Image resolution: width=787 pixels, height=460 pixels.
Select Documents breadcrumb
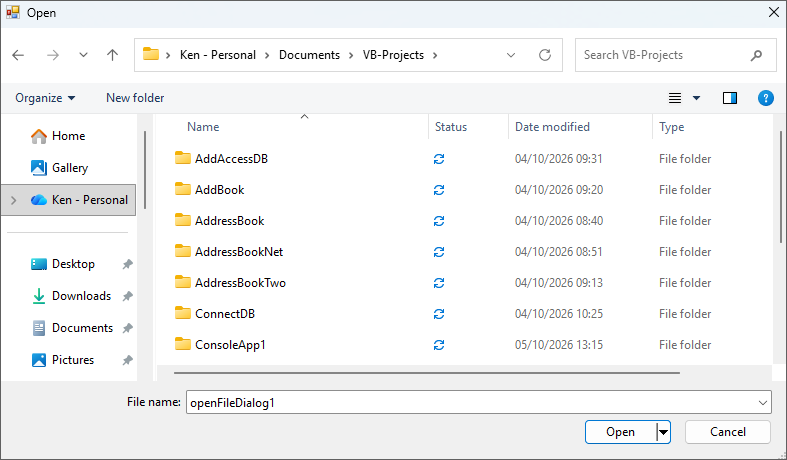[x=309, y=55]
